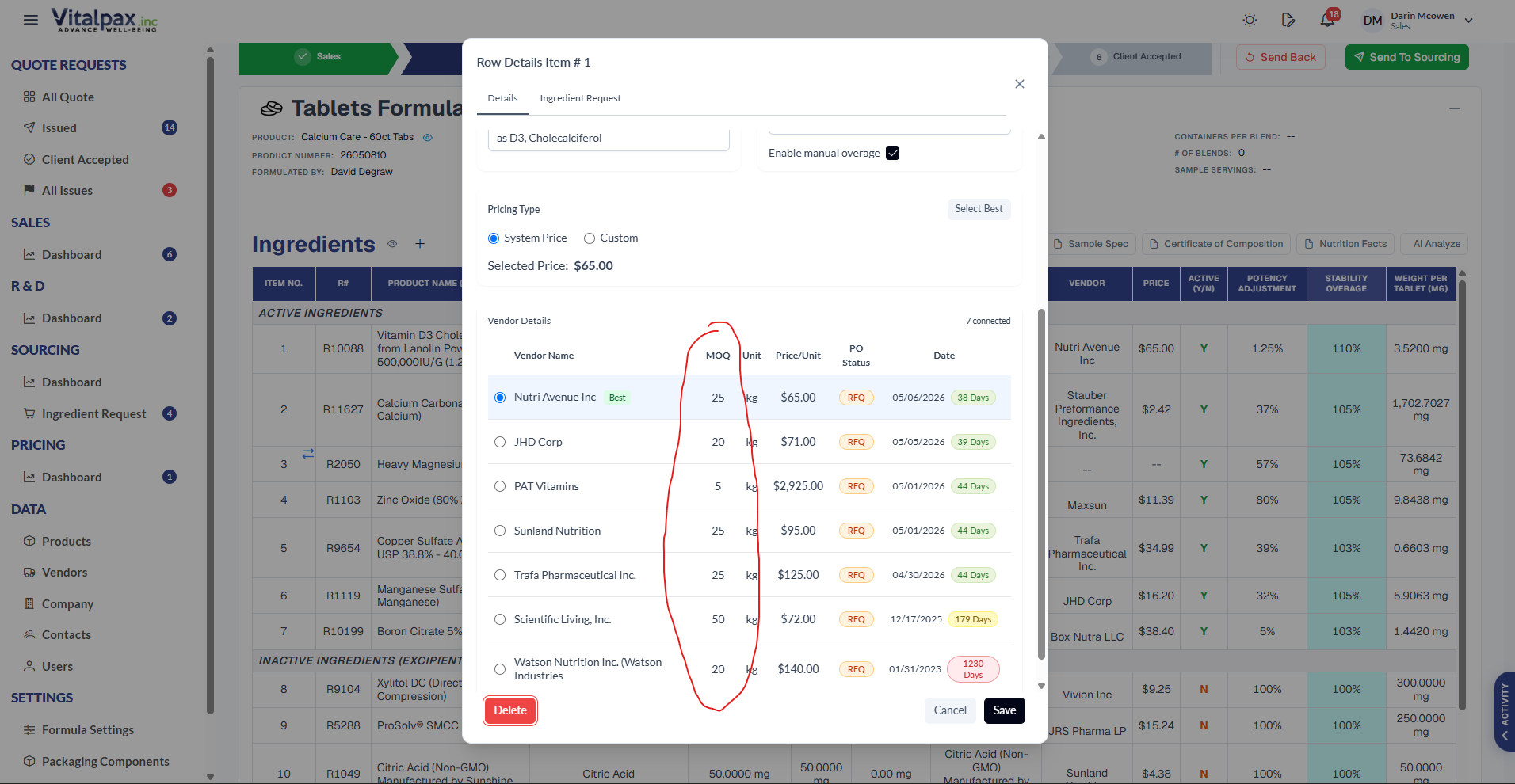Screen dimensions: 1515x784
Task: Click the Cancel button
Action: [x=950, y=710]
